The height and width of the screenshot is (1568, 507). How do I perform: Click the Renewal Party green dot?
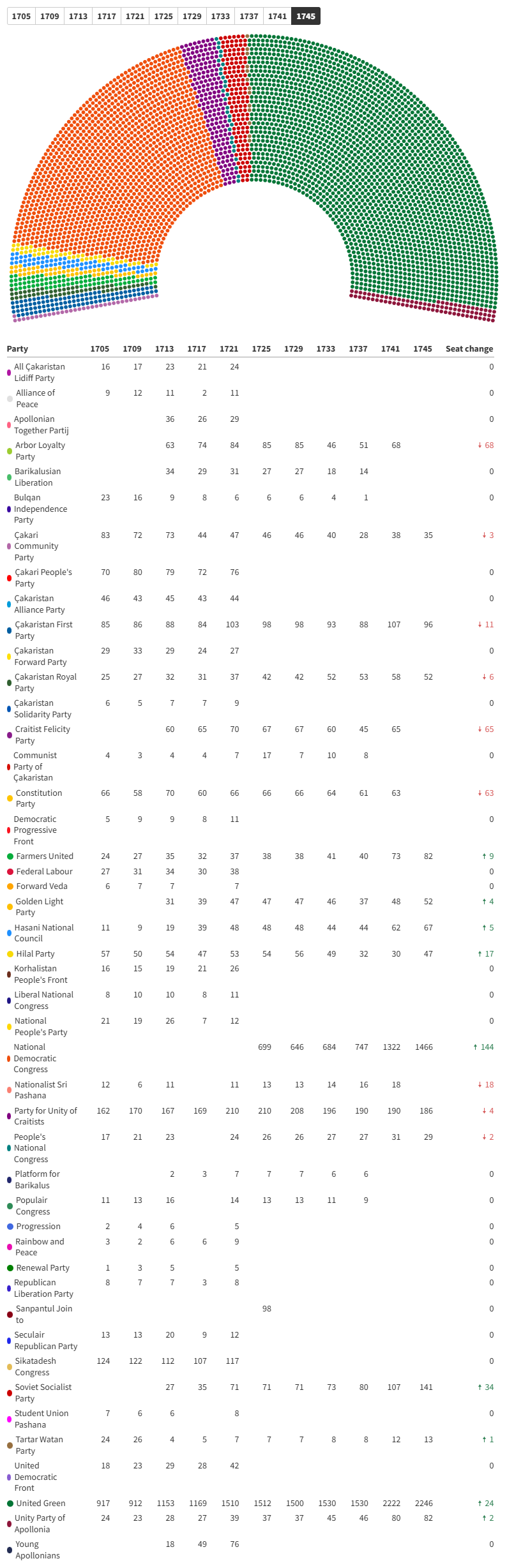[10, 1267]
